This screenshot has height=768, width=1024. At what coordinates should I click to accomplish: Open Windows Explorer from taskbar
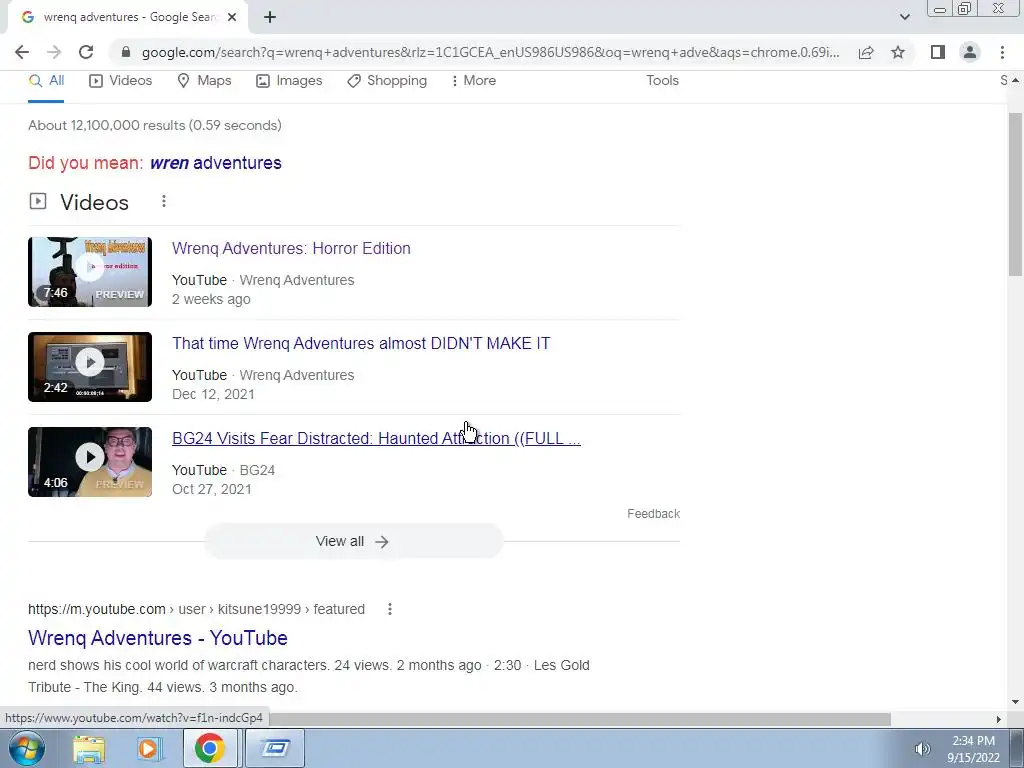tap(89, 748)
